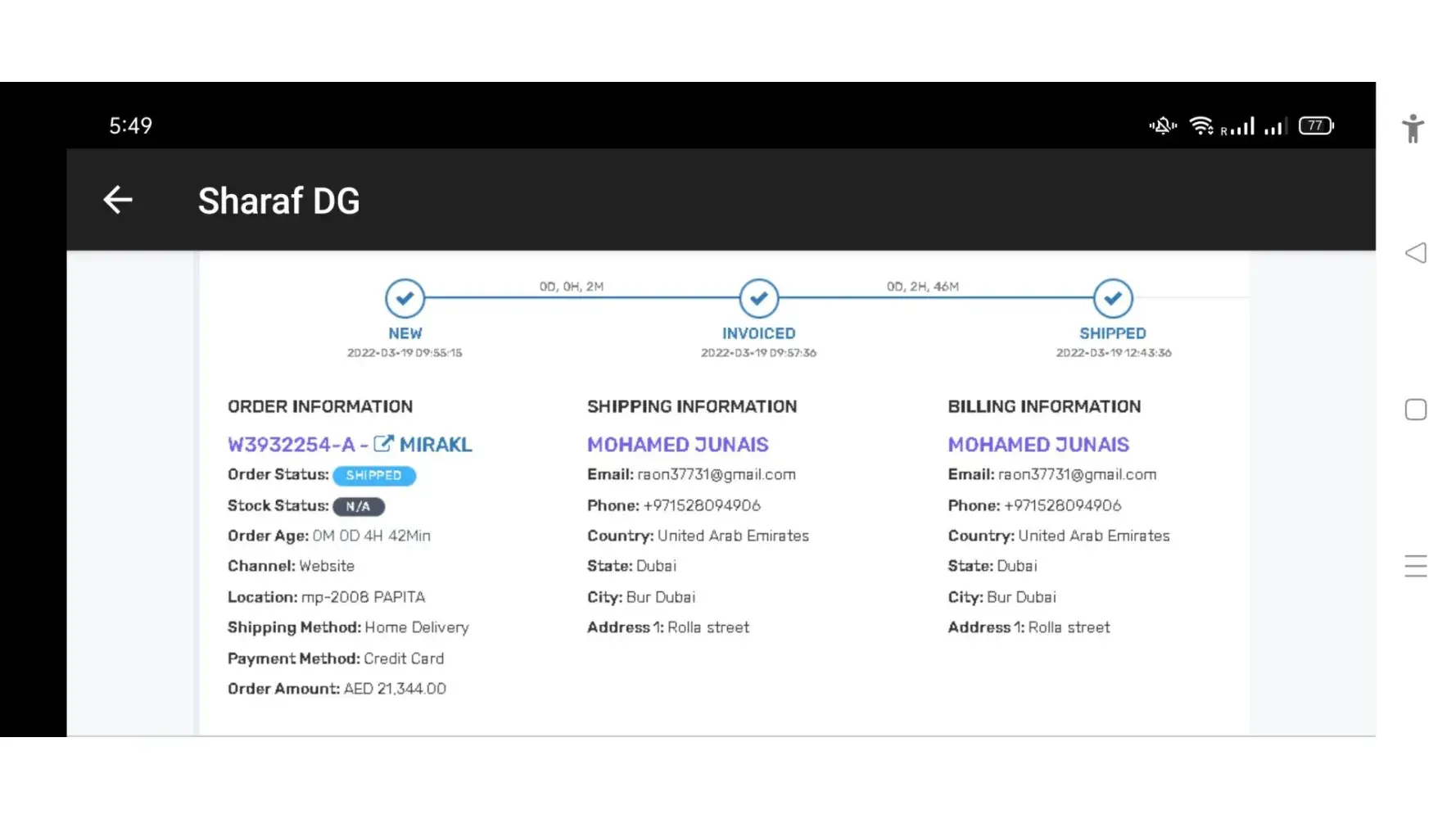Click the SHIPPED timestamp 2022-03-19 12:43:36
Screen dimensions: 1456x819
[1114, 353]
